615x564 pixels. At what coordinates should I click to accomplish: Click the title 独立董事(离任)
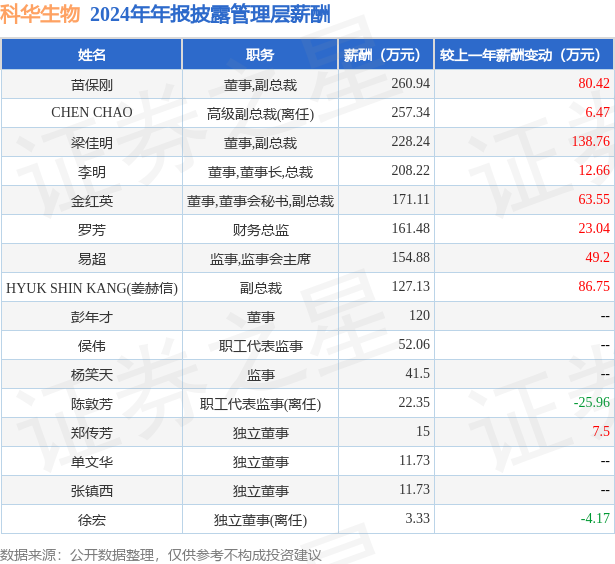pyautogui.click(x=260, y=520)
